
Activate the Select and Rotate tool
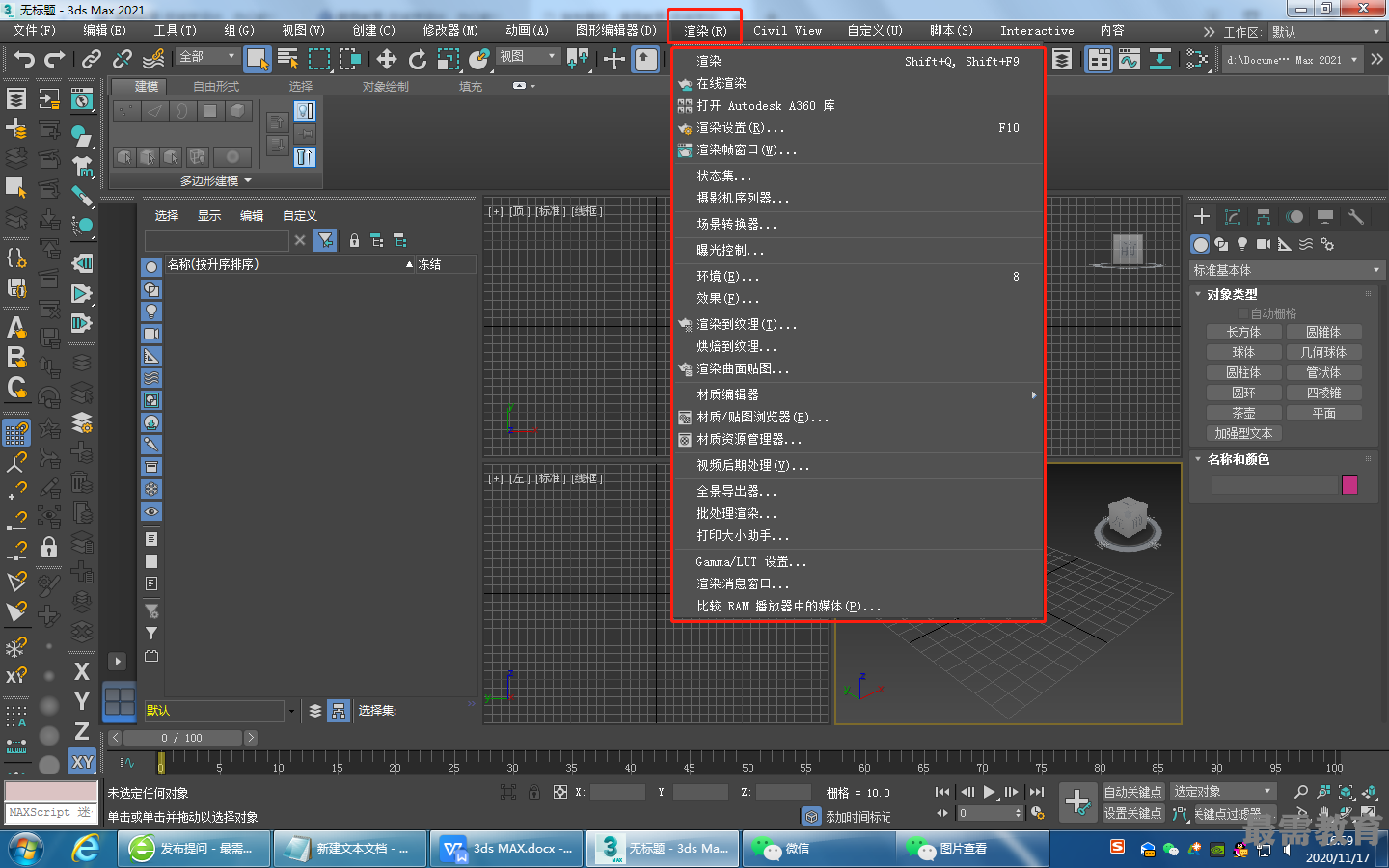coord(418,60)
